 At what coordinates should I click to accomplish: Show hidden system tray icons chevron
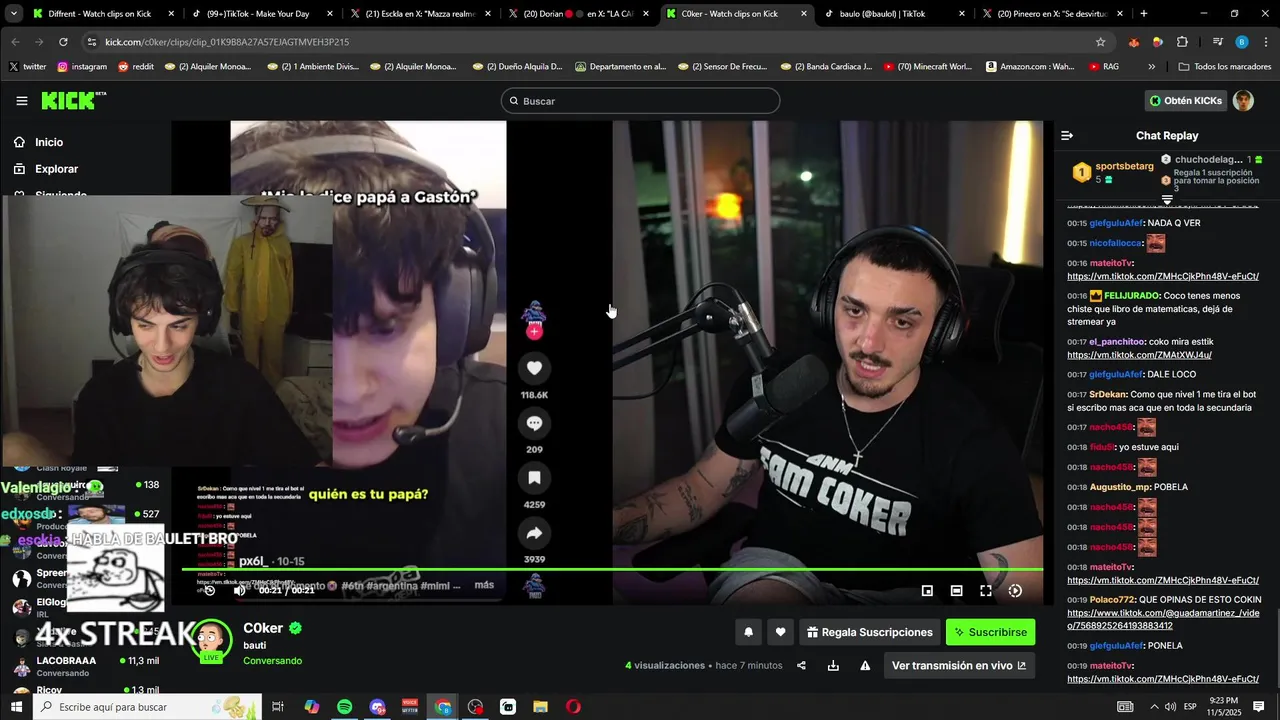coord(1155,707)
